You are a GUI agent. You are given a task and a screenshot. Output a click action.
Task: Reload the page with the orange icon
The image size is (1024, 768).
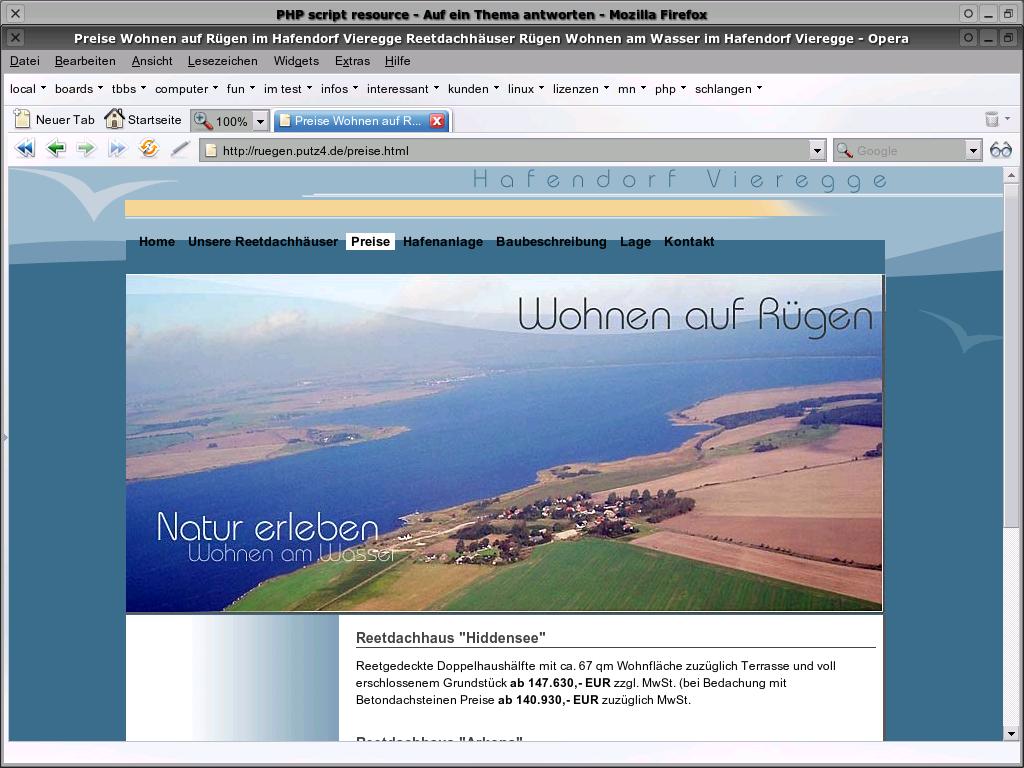pyautogui.click(x=149, y=149)
